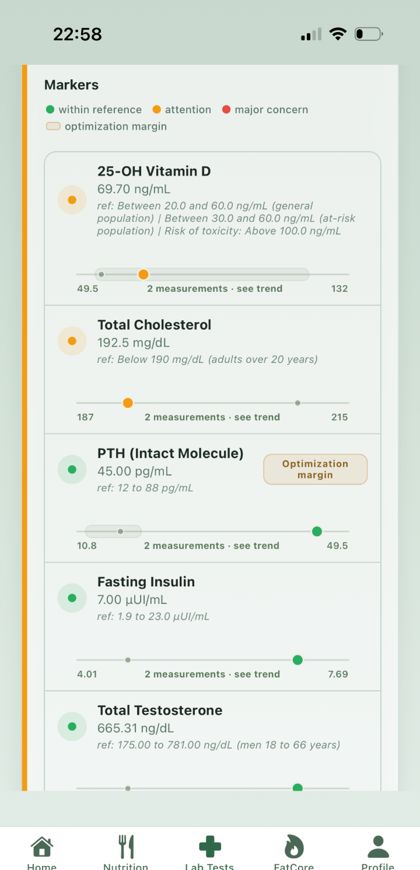Click the Optimization margin badge on PTH
Viewport: 420px width, 870px height.
(x=315, y=469)
